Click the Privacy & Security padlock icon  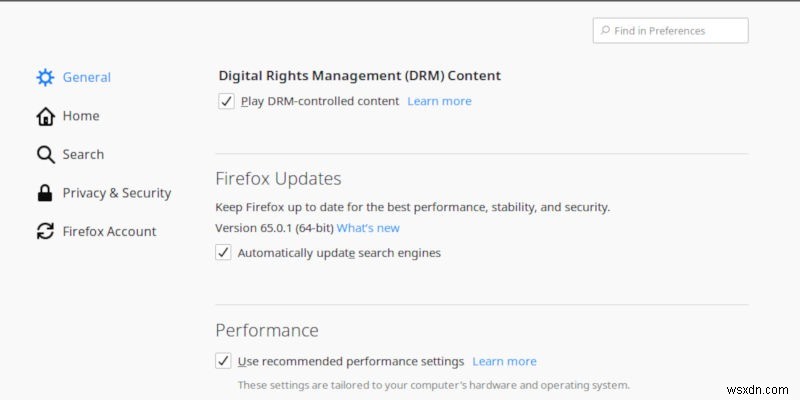pyautogui.click(x=45, y=193)
